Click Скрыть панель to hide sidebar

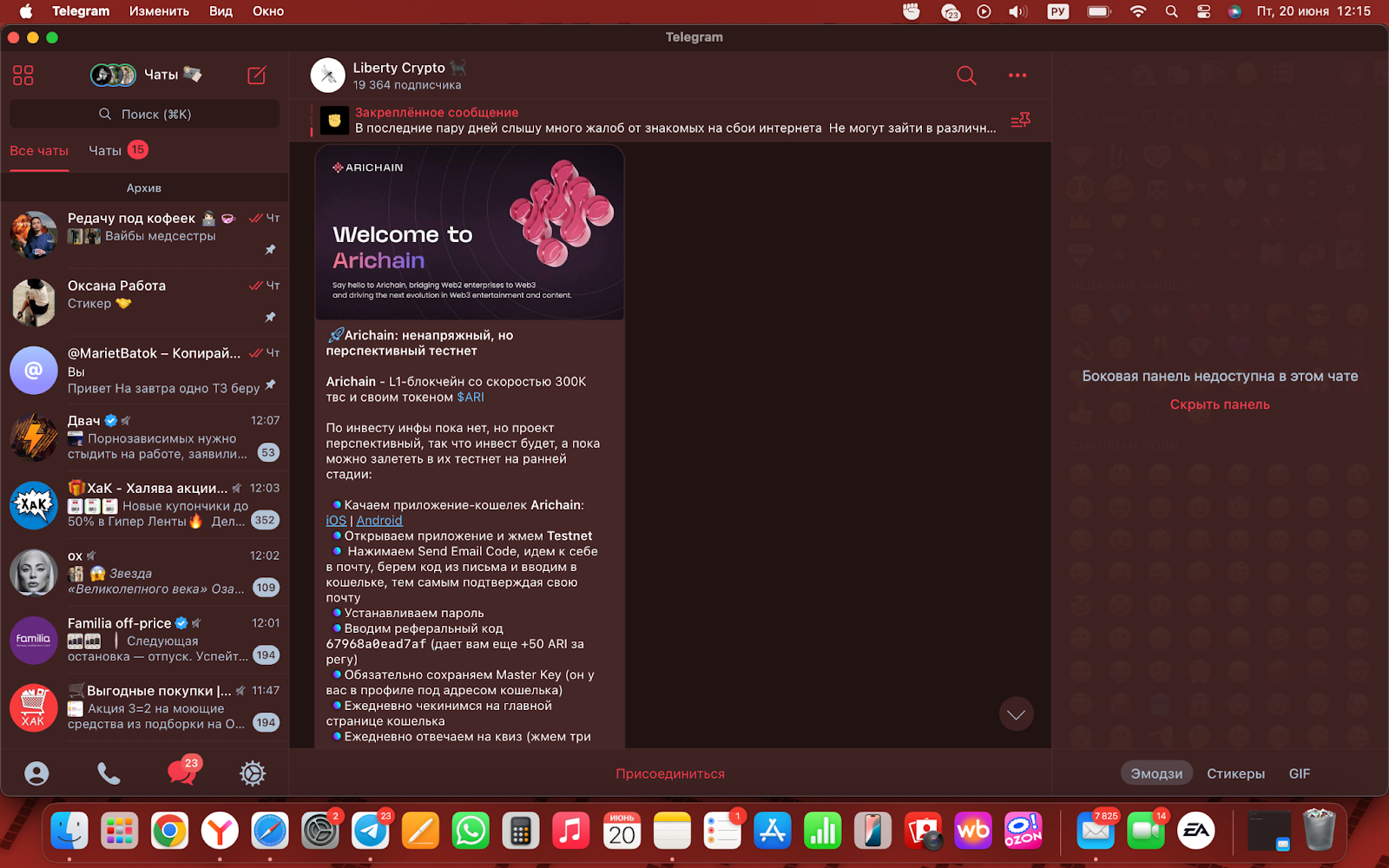(1220, 404)
